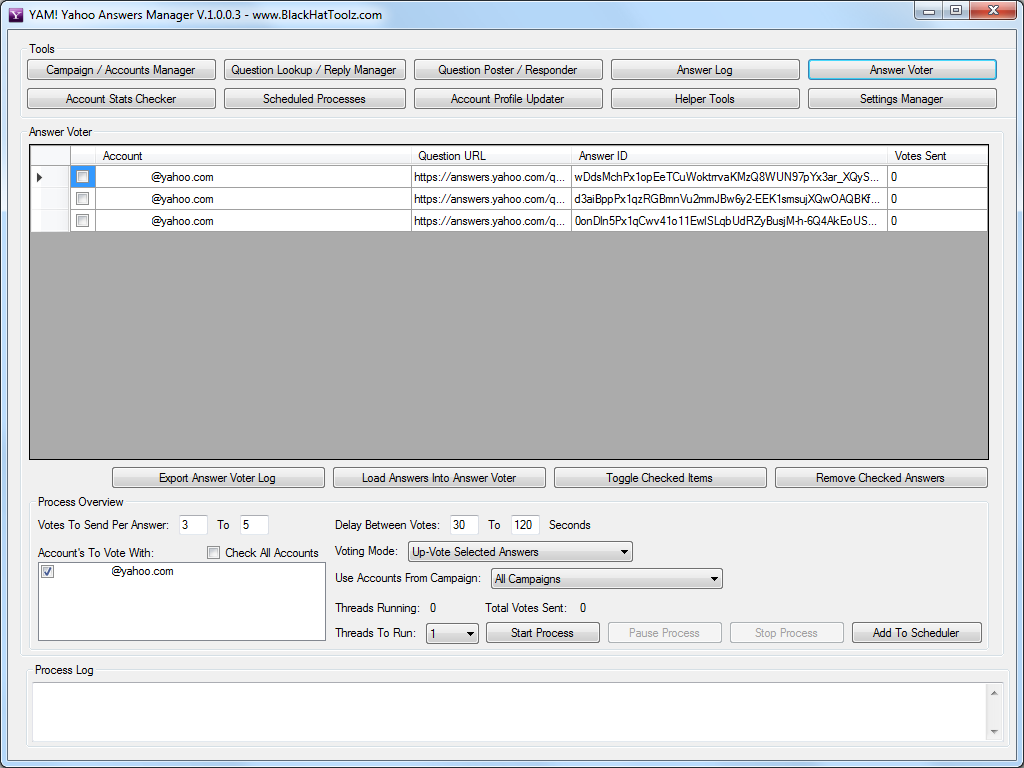
Task: Enable Check All Accounts checkbox
Action: coord(214,552)
